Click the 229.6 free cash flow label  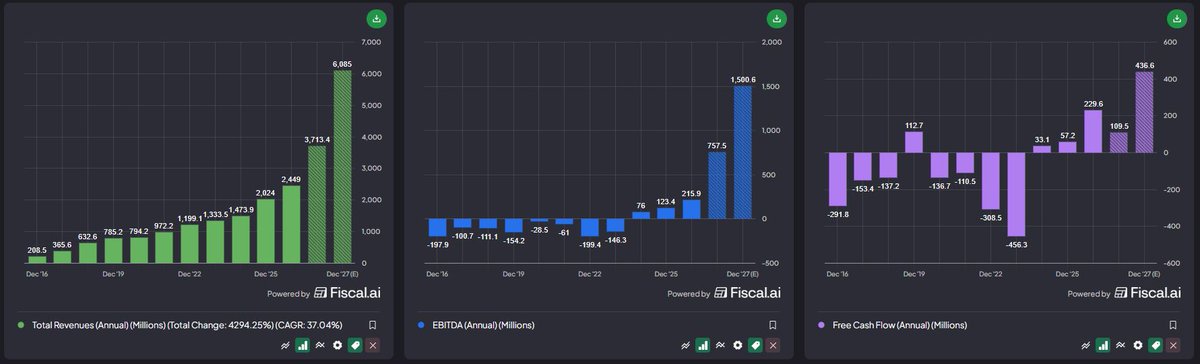[x=1093, y=103]
